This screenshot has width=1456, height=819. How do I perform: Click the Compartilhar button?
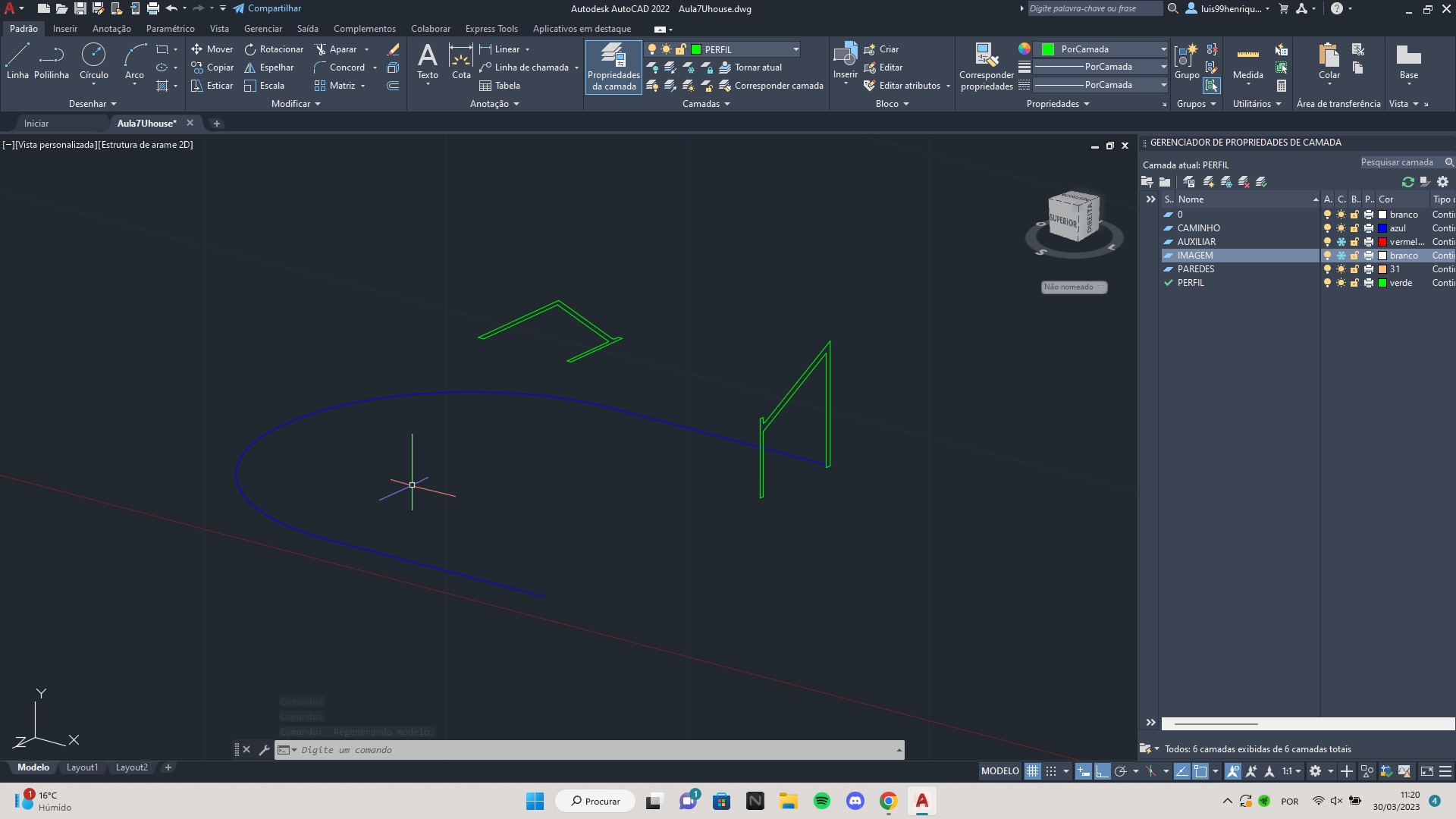267,8
